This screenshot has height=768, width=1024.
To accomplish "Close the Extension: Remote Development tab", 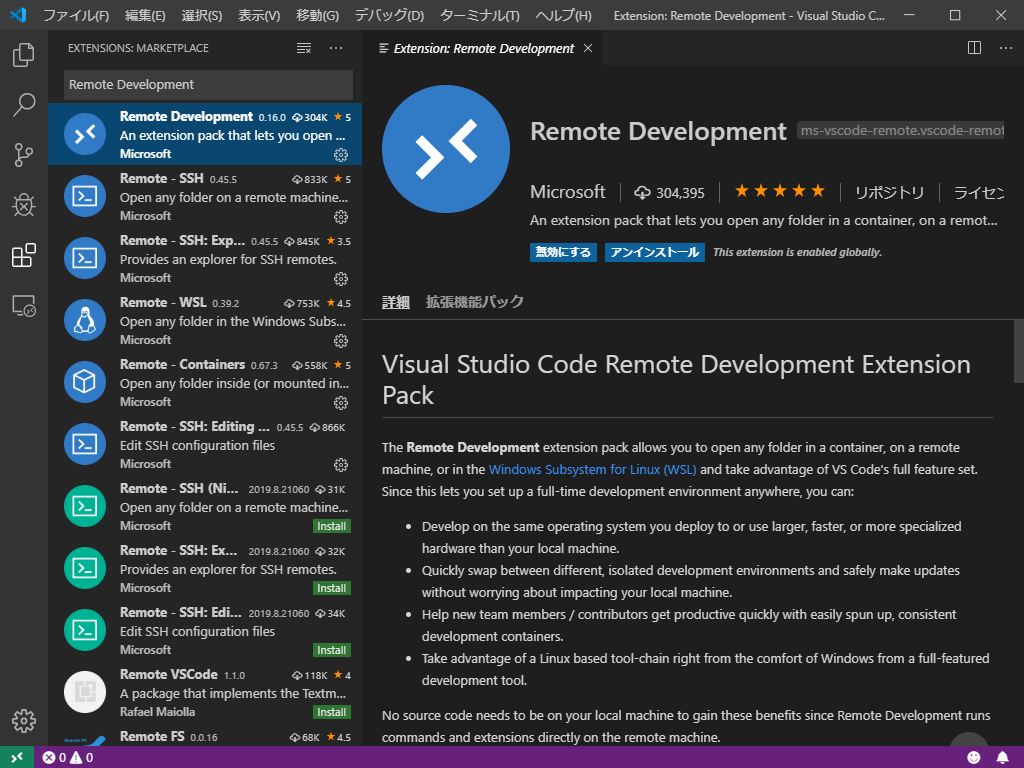I will click(588, 48).
